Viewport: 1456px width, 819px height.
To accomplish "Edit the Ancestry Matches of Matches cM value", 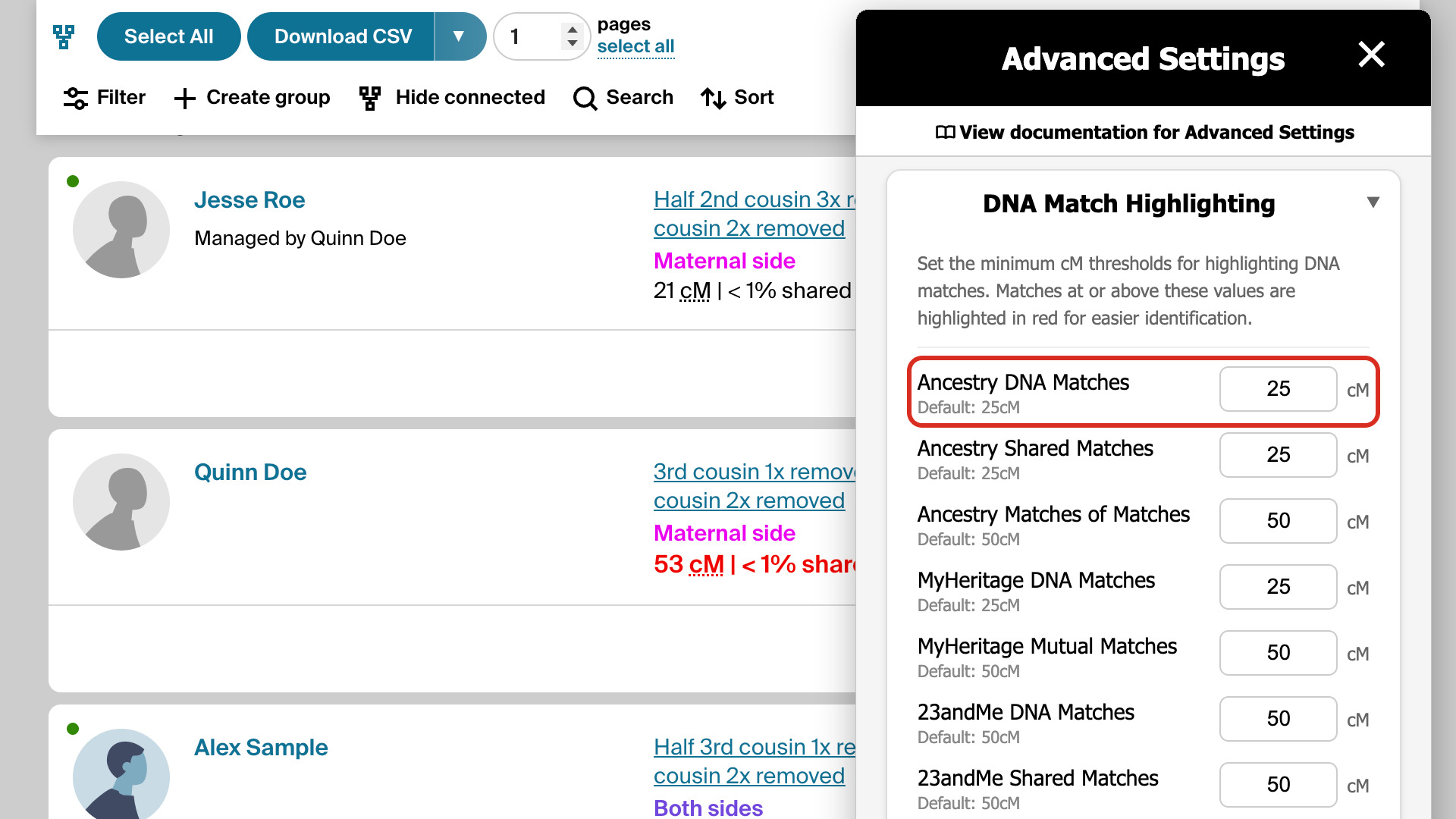I will pos(1278,521).
